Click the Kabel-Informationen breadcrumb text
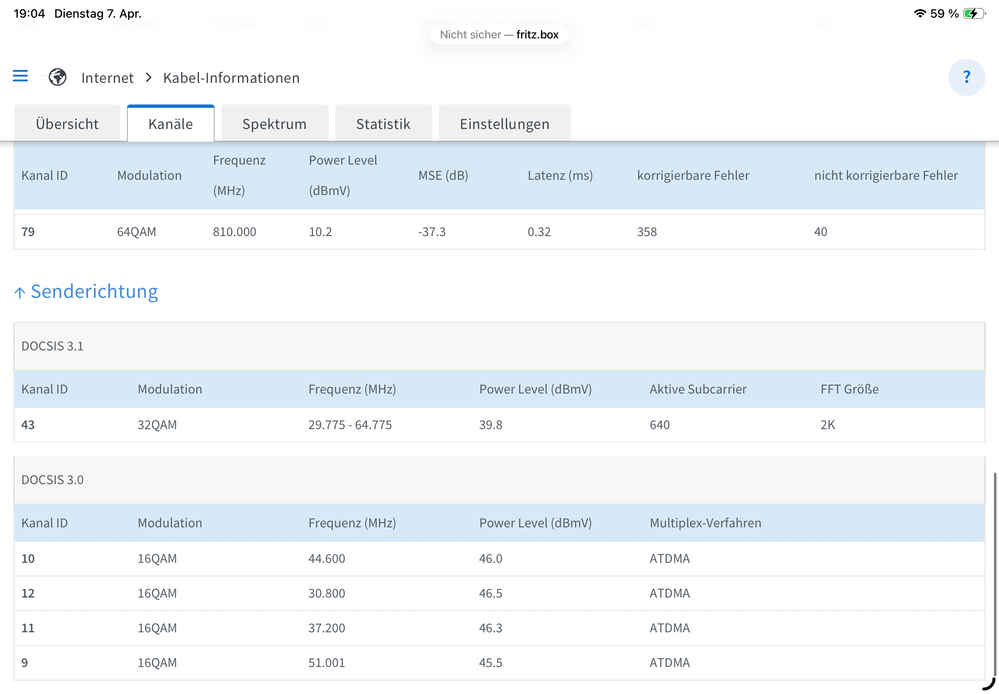 [x=231, y=78]
